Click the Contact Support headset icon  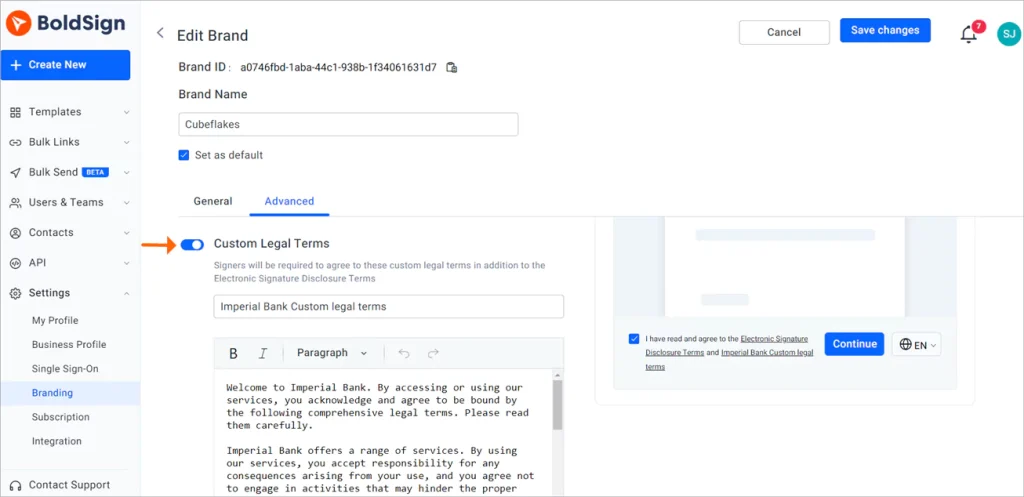click(x=15, y=485)
